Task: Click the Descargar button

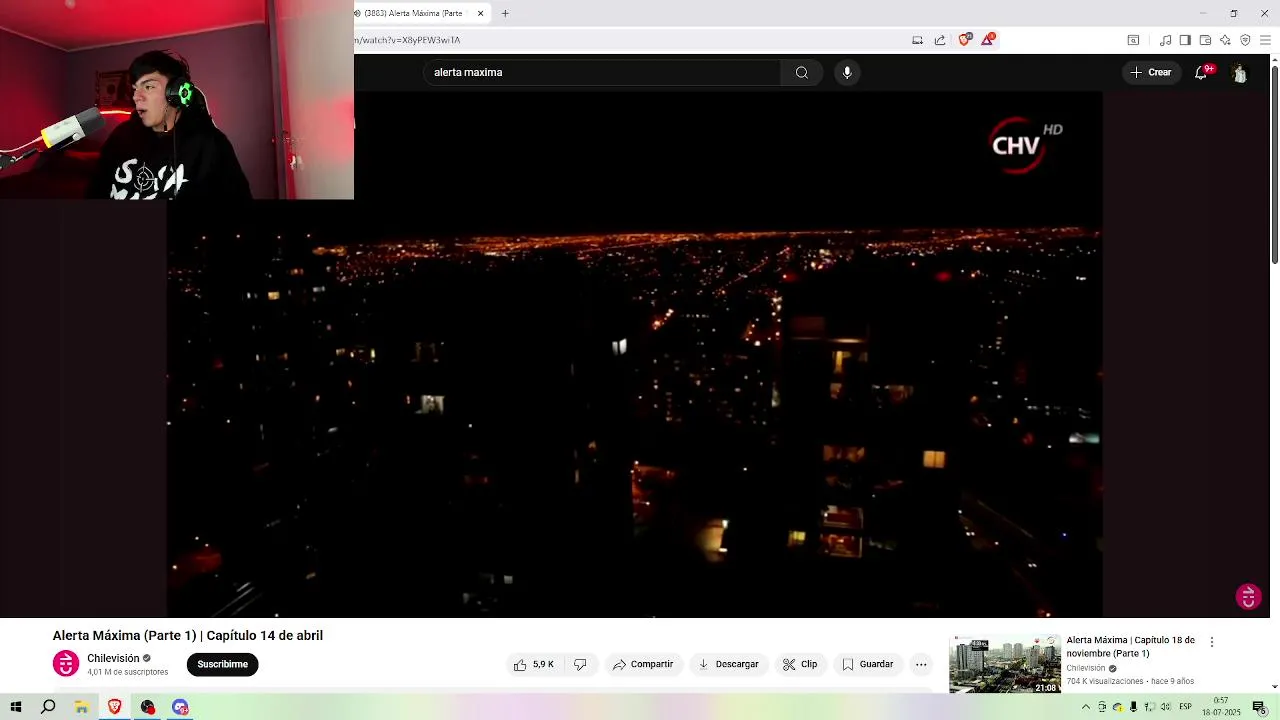Action: pos(728,664)
